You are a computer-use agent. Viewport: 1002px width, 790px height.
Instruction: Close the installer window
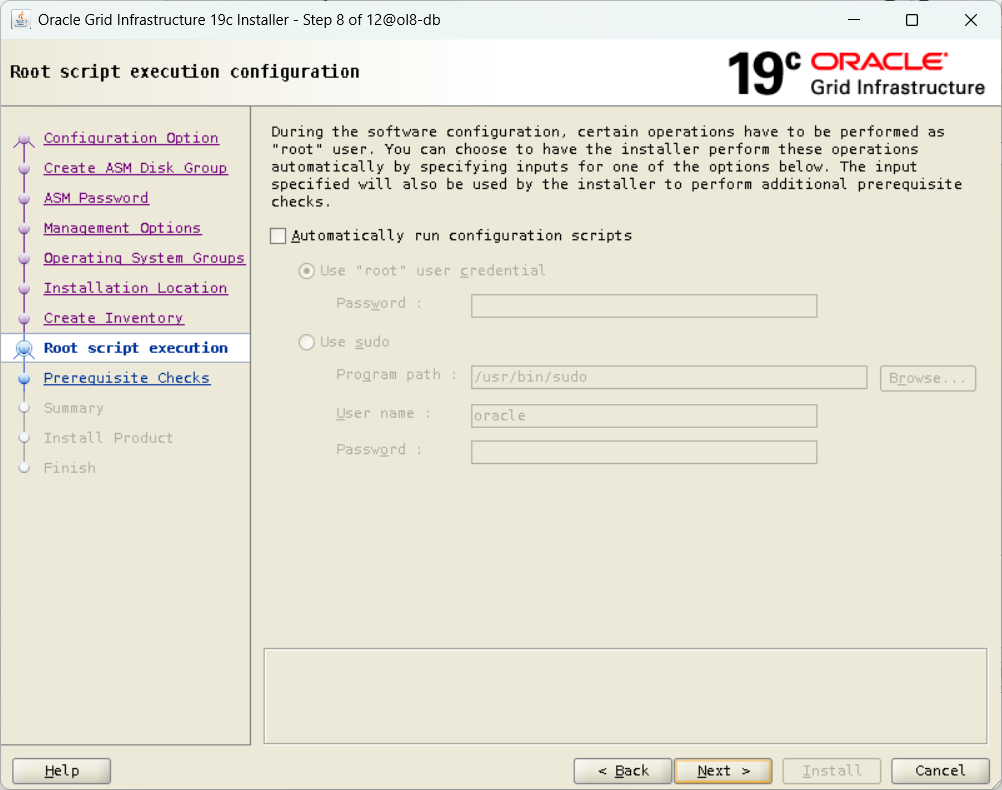tap(971, 20)
